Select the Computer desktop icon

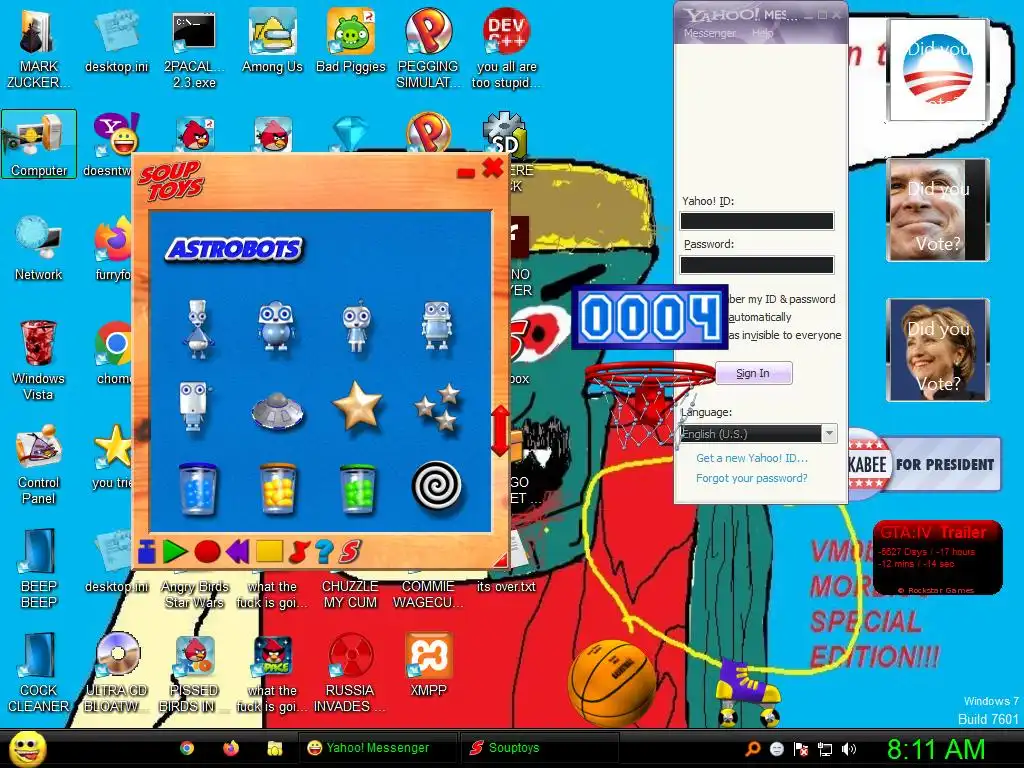click(39, 144)
